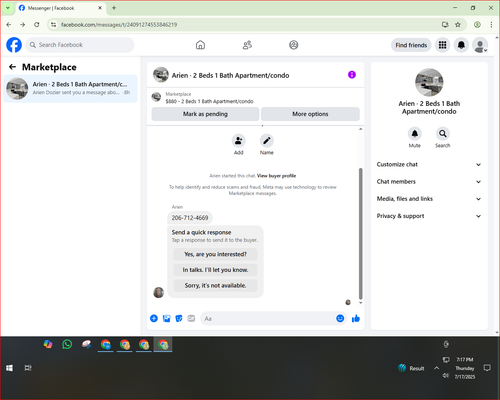Open the Notifications bell in the header
The width and height of the screenshot is (500, 400).
tap(461, 45)
